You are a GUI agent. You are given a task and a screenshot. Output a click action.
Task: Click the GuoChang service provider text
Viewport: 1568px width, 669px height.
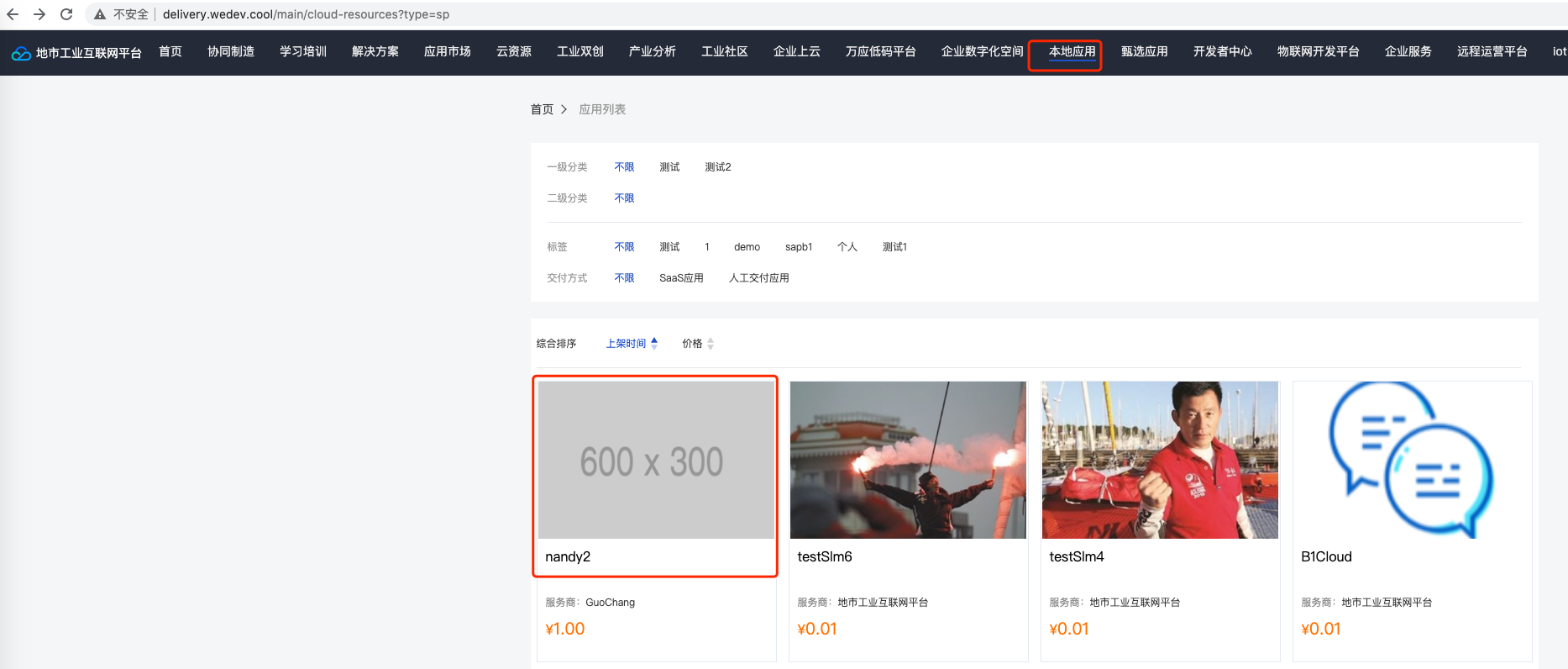611,603
